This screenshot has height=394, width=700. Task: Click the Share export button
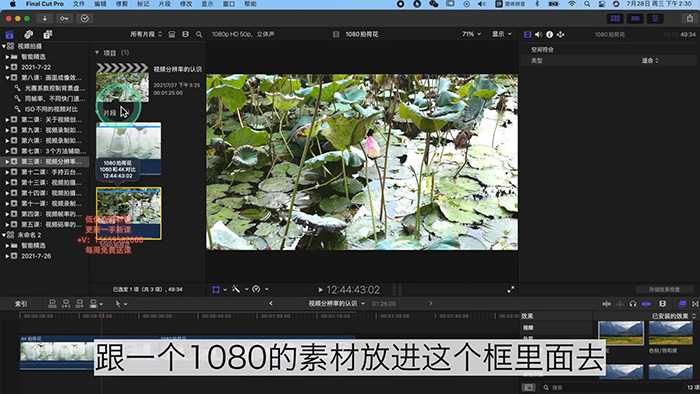click(x=689, y=18)
